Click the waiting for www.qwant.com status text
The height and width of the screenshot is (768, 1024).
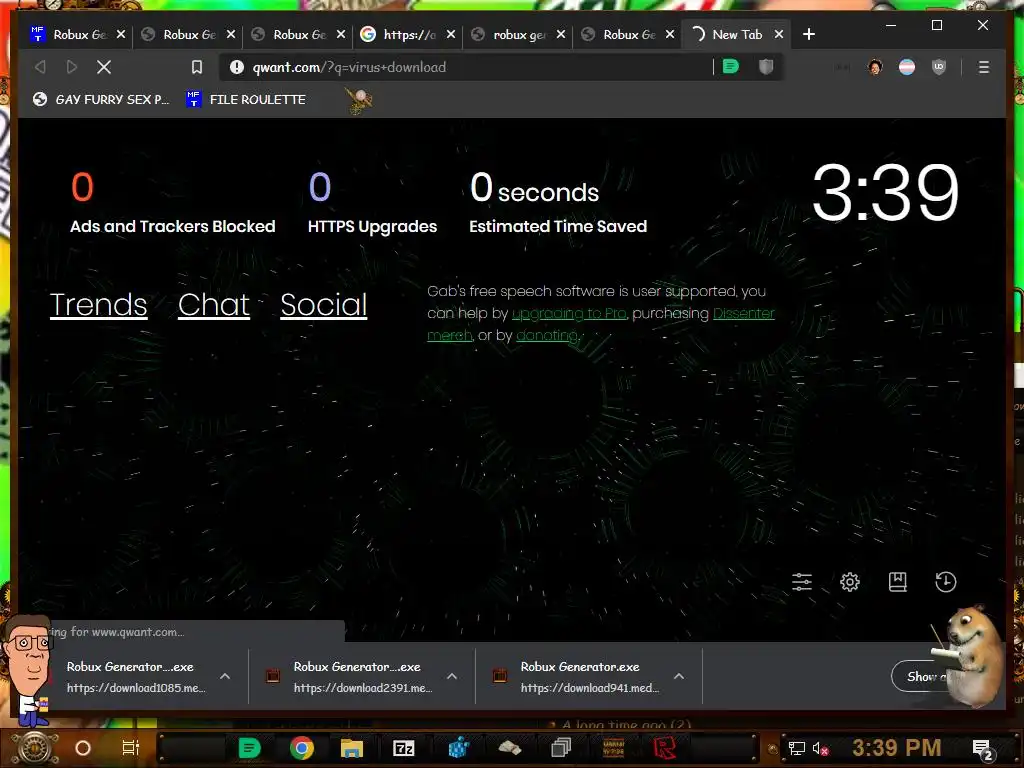pos(118,632)
